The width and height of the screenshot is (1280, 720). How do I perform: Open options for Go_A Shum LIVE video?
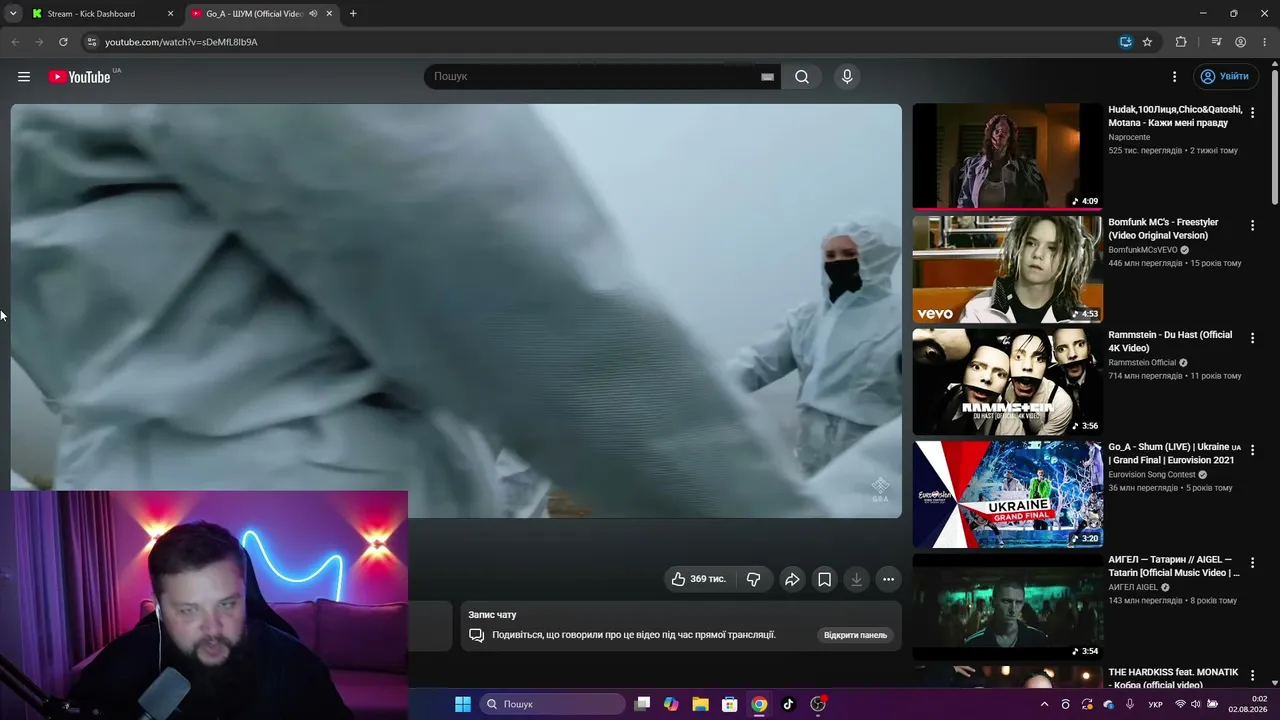pyautogui.click(x=1252, y=451)
